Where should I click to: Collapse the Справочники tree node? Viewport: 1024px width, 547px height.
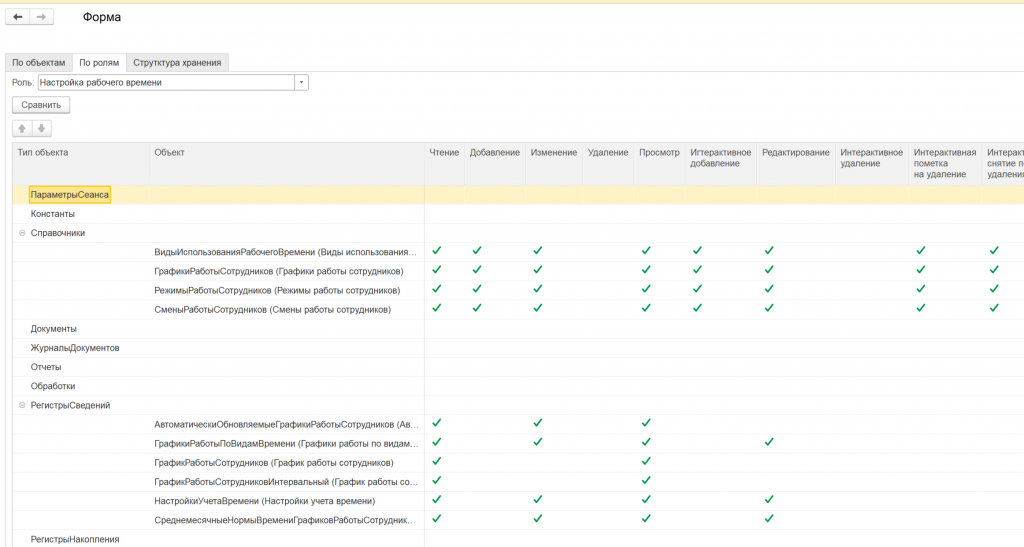coord(22,233)
